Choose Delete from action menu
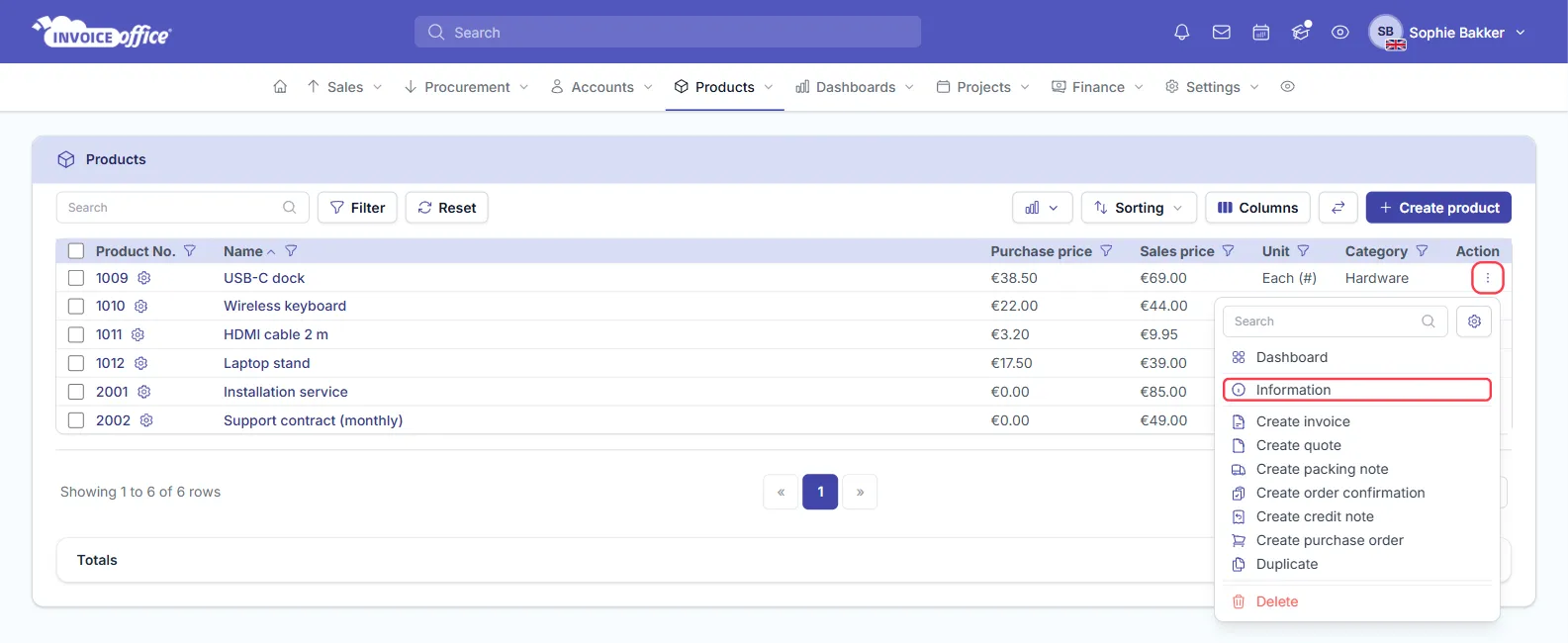 point(1356,601)
